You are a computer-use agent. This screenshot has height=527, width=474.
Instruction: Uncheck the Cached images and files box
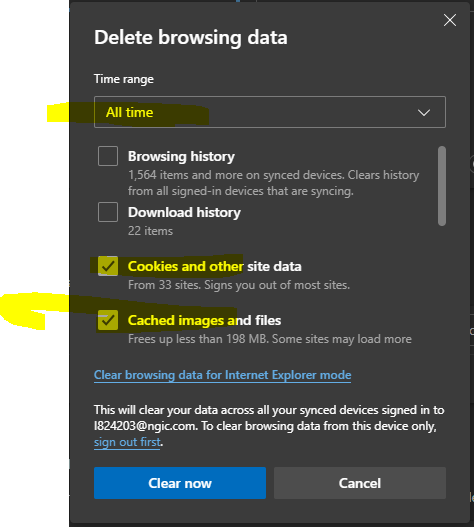[108, 320]
